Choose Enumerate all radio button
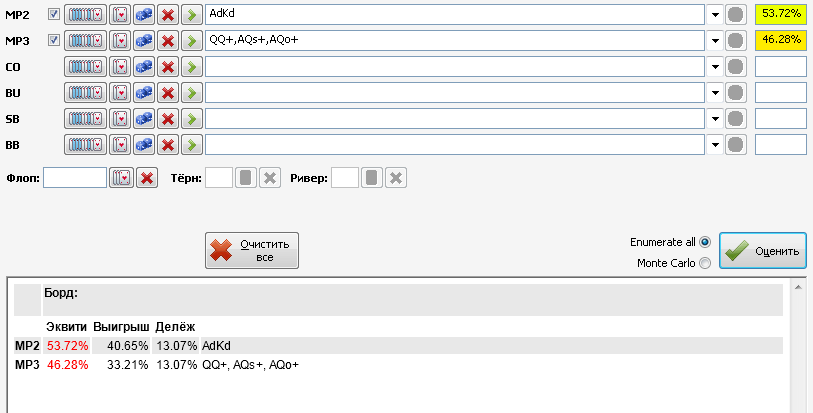The image size is (813, 413). (x=705, y=242)
